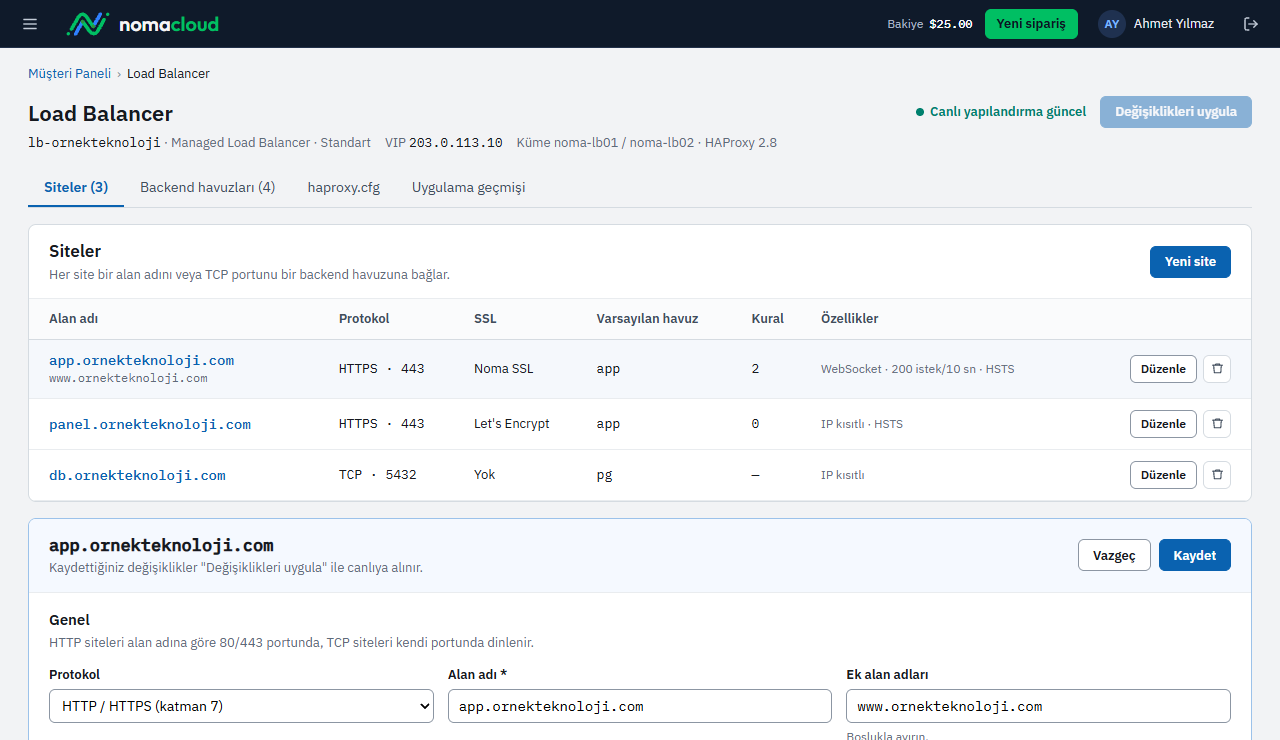Click WebSocket · 200 istek/10 sn · HSTS features
Viewport: 1280px width, 740px height.
(x=917, y=369)
